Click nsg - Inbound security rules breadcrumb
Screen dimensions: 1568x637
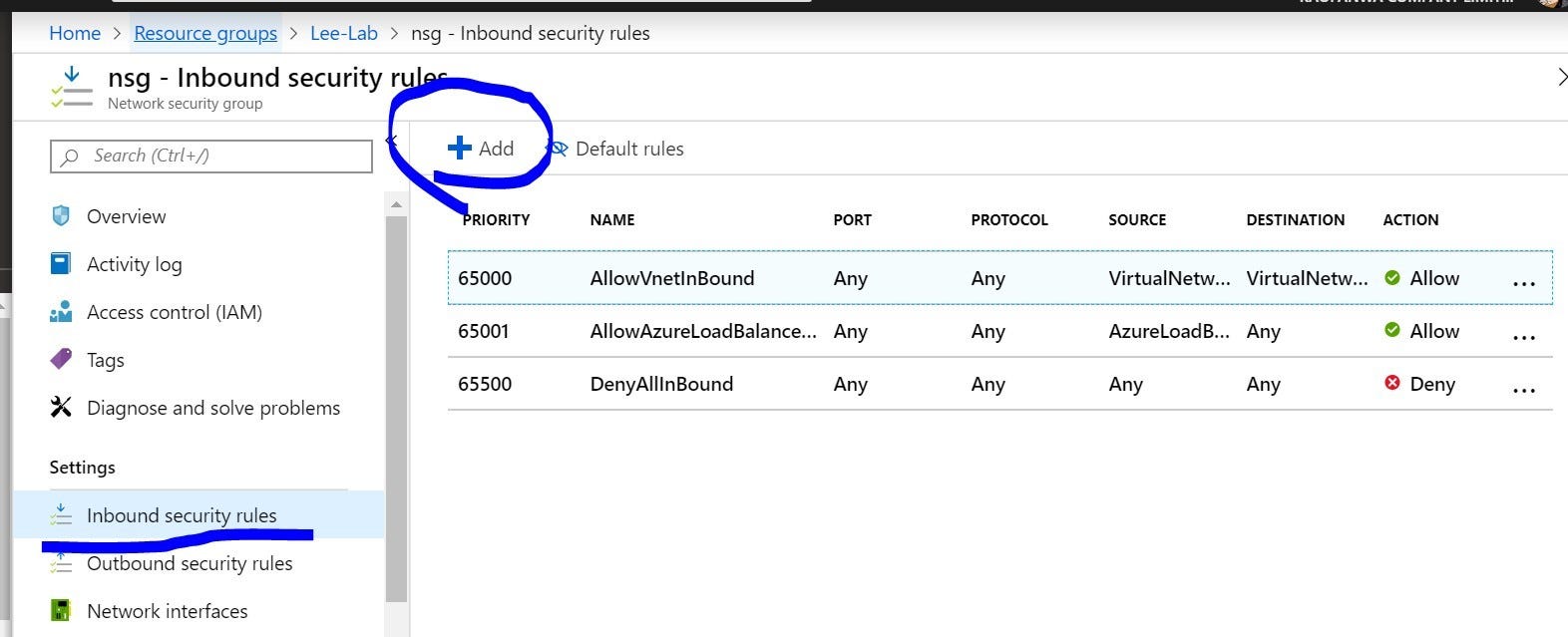pyautogui.click(x=531, y=33)
